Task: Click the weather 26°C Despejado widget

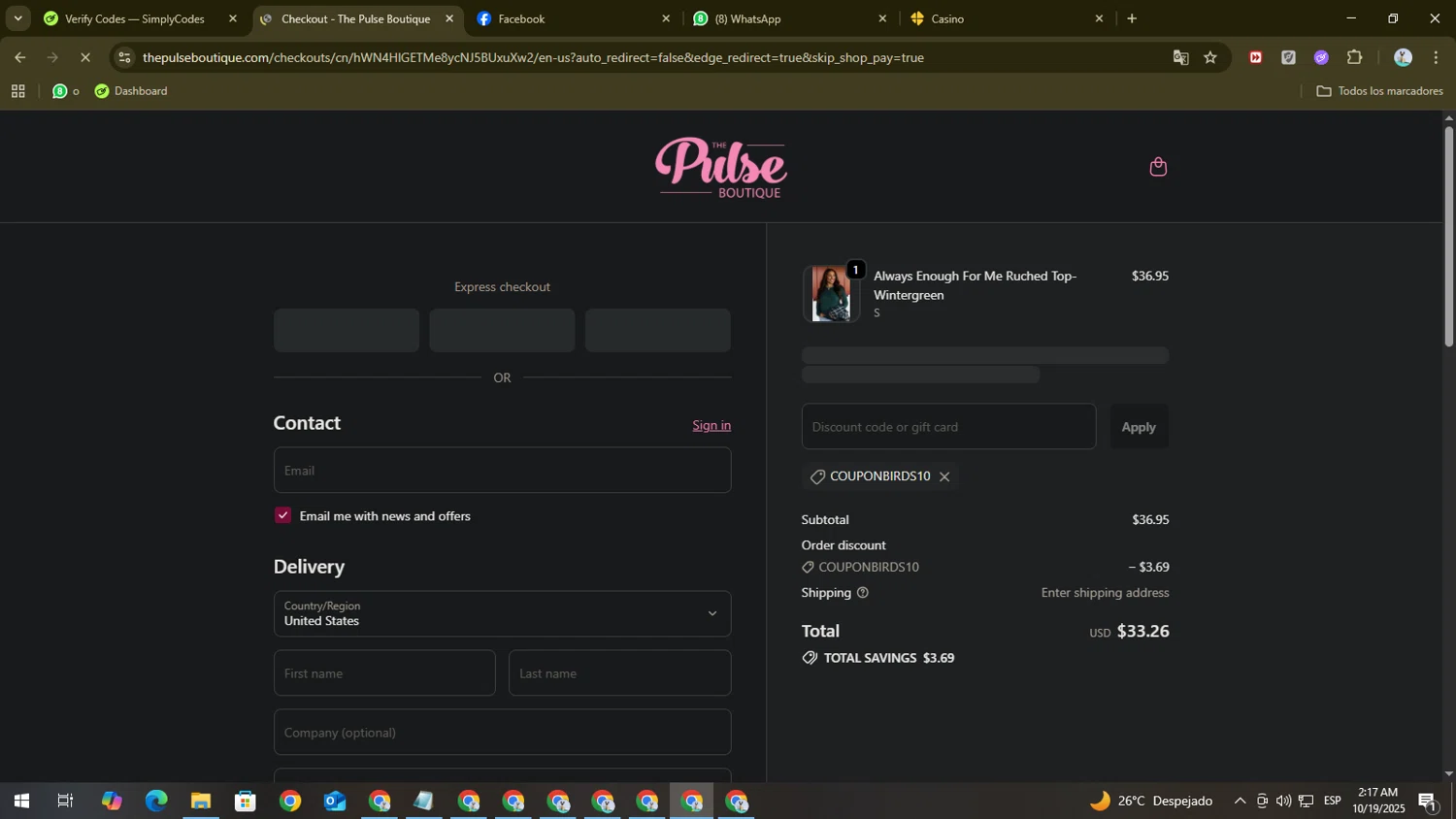Action: pos(1151,802)
